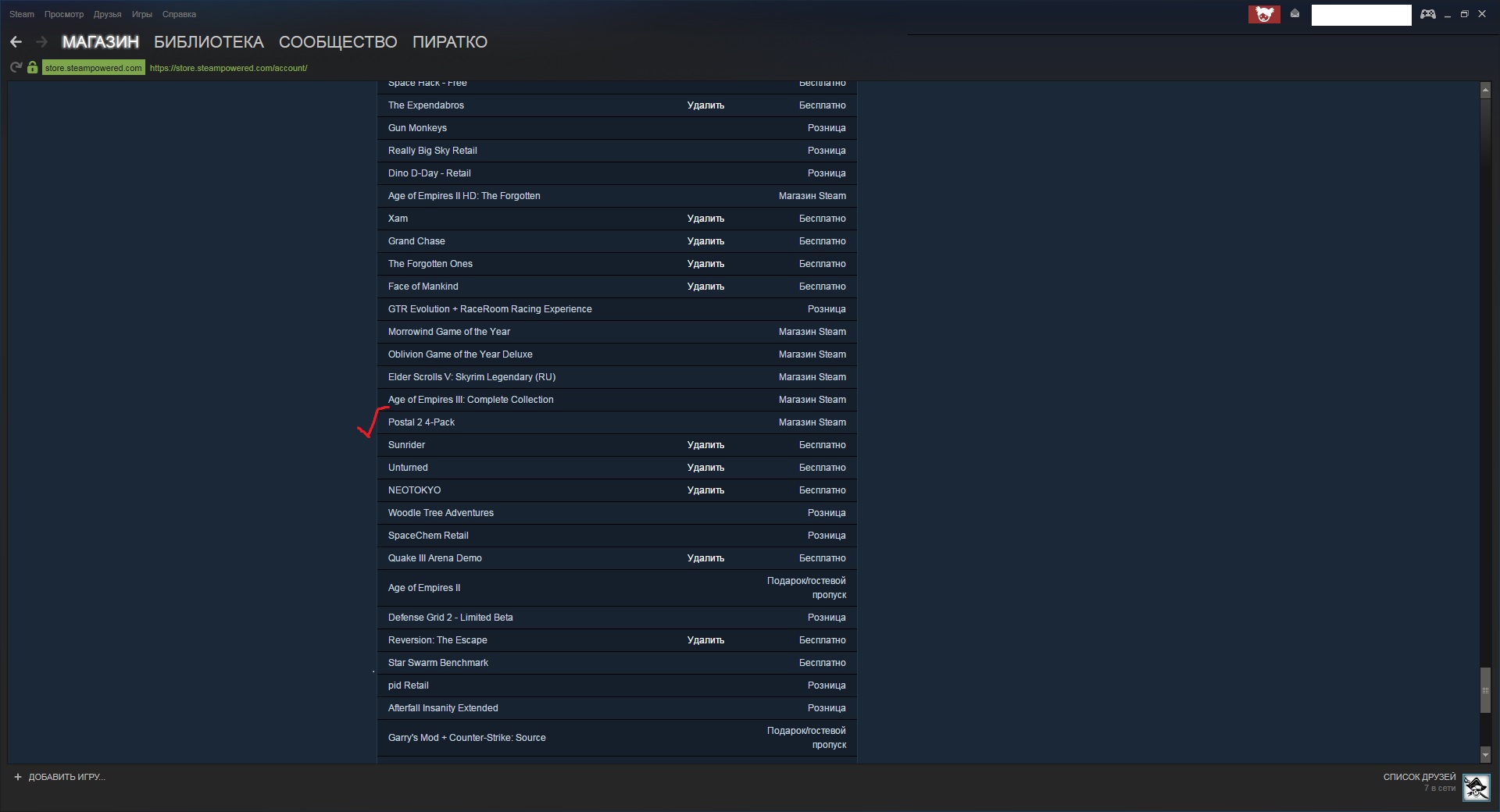Remove Grand Chase via Удалить
This screenshot has width=1500, height=812.
click(x=705, y=241)
